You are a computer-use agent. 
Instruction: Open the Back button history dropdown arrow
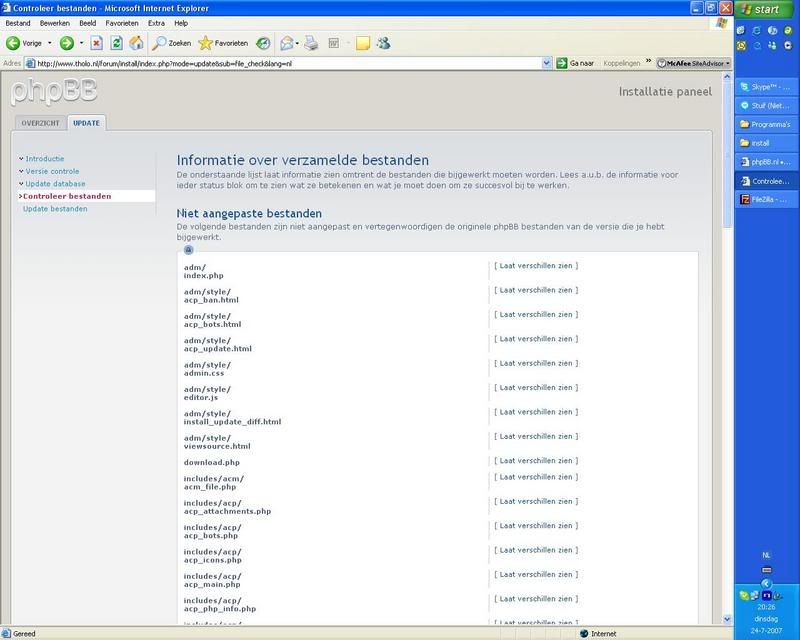(50, 43)
